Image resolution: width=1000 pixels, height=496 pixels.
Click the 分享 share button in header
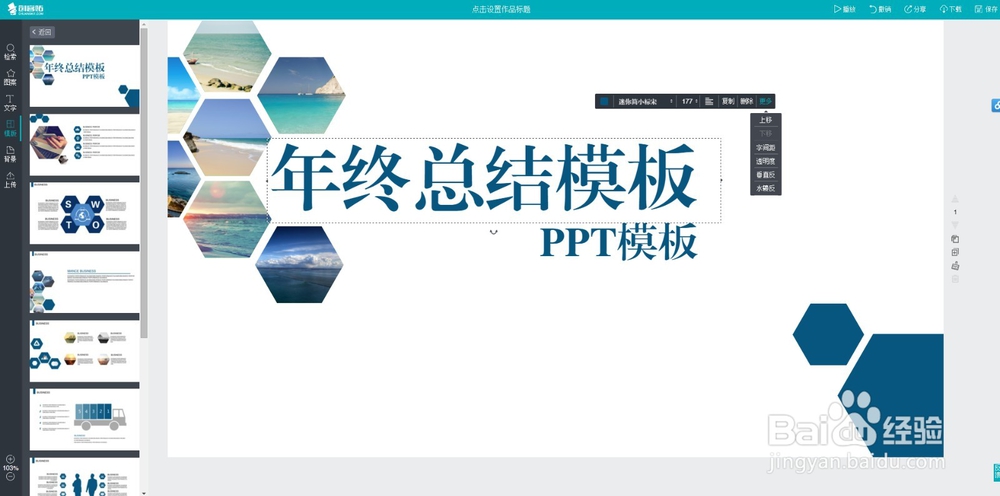pyautogui.click(x=915, y=9)
